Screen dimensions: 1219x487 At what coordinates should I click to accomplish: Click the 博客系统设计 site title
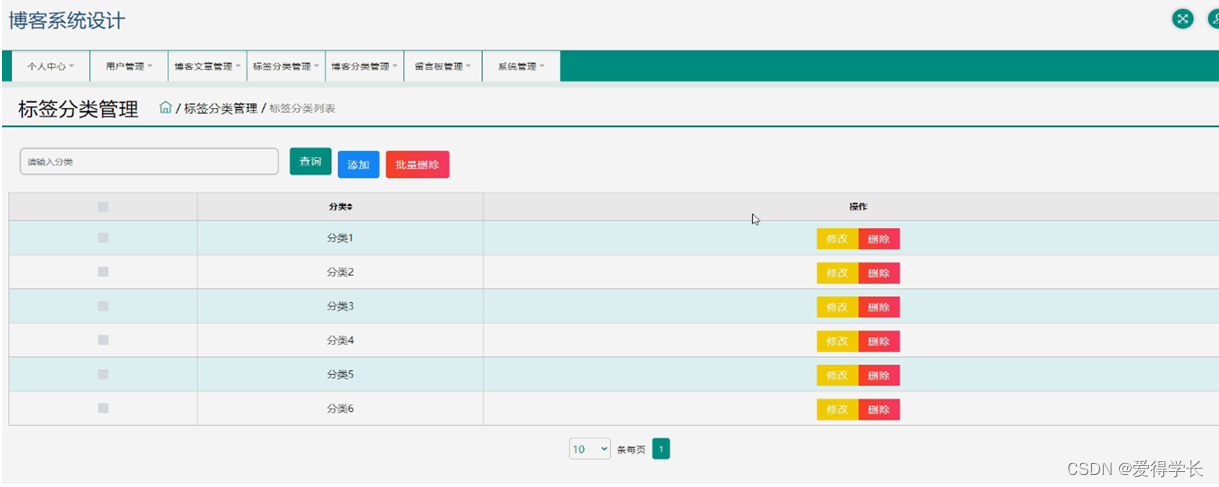pos(67,20)
